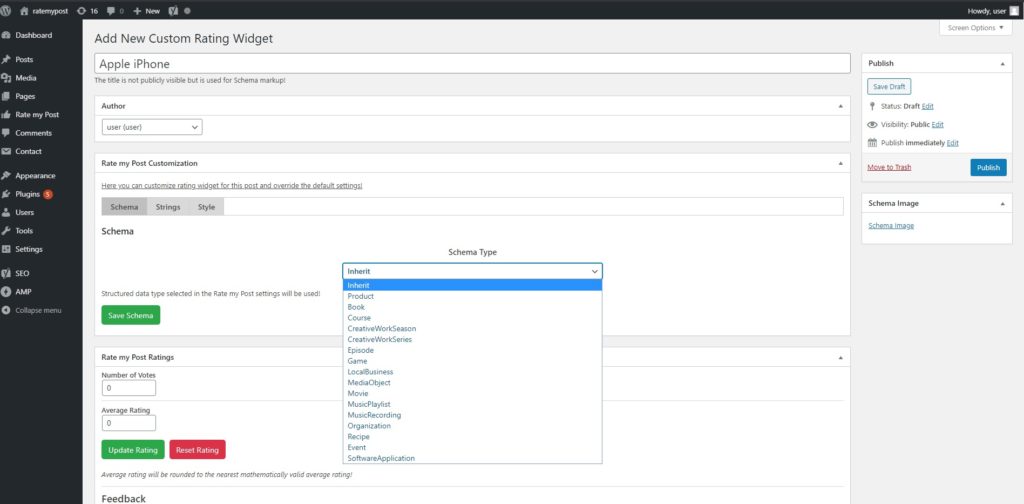1024x504 pixels.
Task: Click the New plus icon in admin bar
Action: (x=137, y=10)
